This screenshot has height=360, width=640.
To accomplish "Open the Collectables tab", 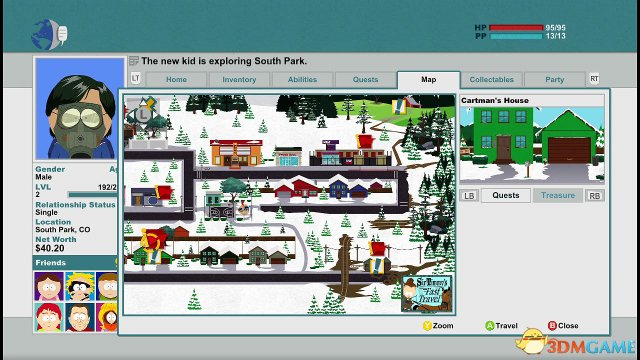I will pyautogui.click(x=491, y=80).
